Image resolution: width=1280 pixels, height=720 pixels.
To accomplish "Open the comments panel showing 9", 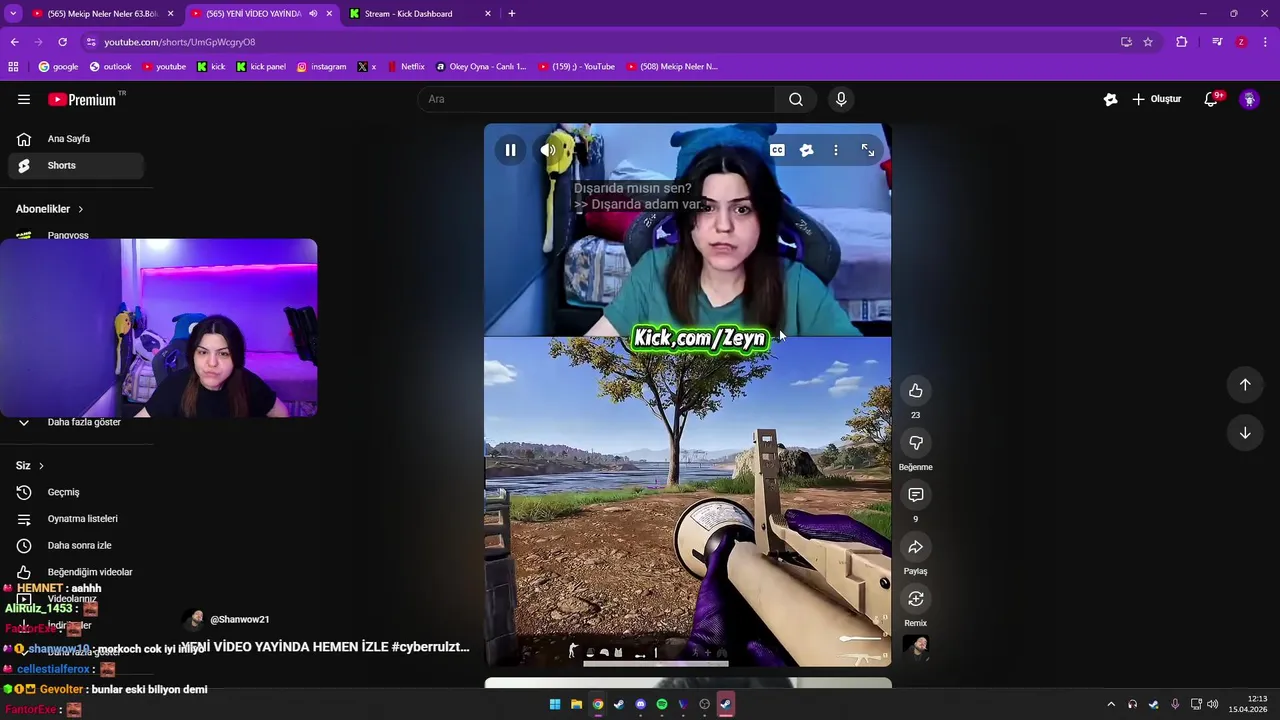I will pyautogui.click(x=915, y=494).
